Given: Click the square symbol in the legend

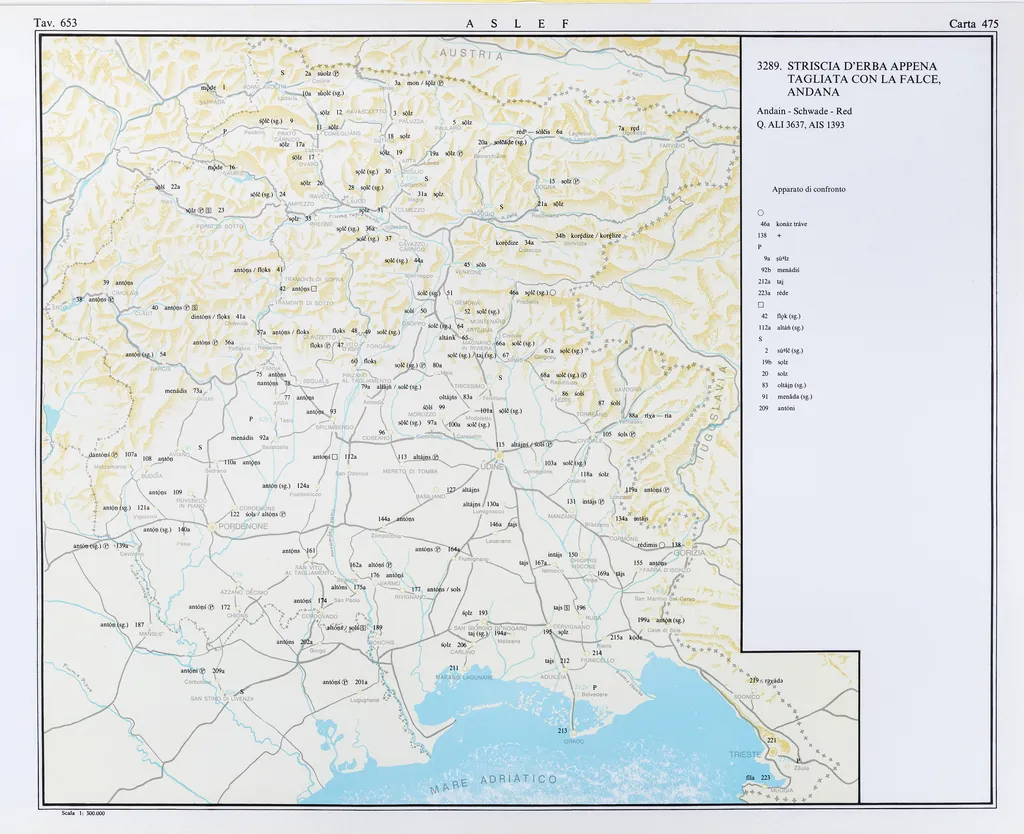Looking at the screenshot, I should [761, 304].
